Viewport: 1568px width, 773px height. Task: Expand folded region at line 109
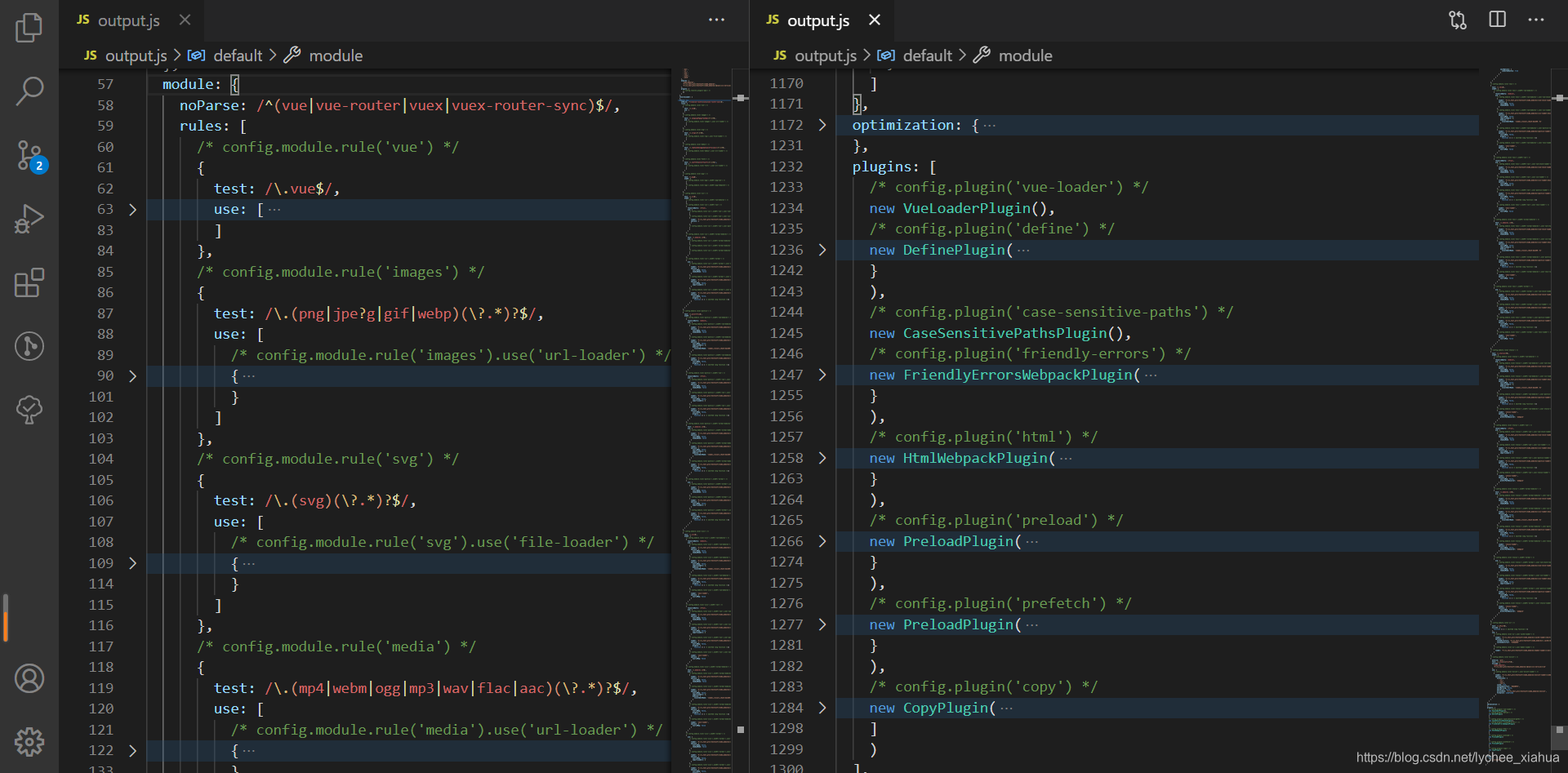coord(132,563)
